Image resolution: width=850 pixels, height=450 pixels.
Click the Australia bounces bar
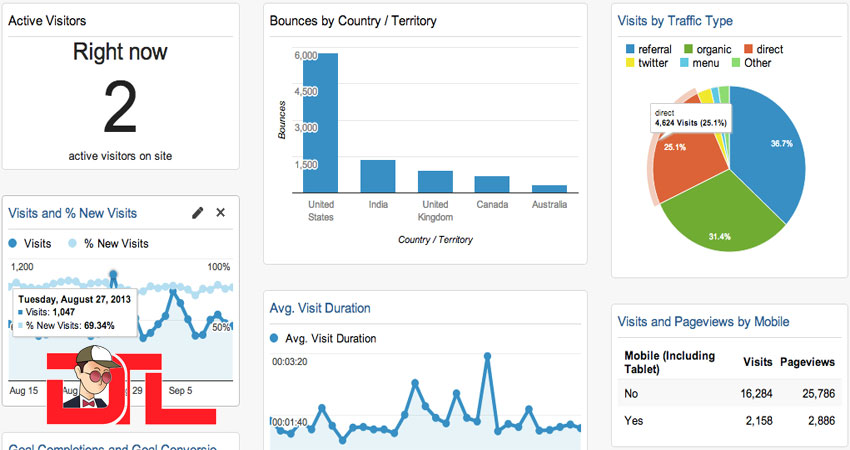click(549, 189)
